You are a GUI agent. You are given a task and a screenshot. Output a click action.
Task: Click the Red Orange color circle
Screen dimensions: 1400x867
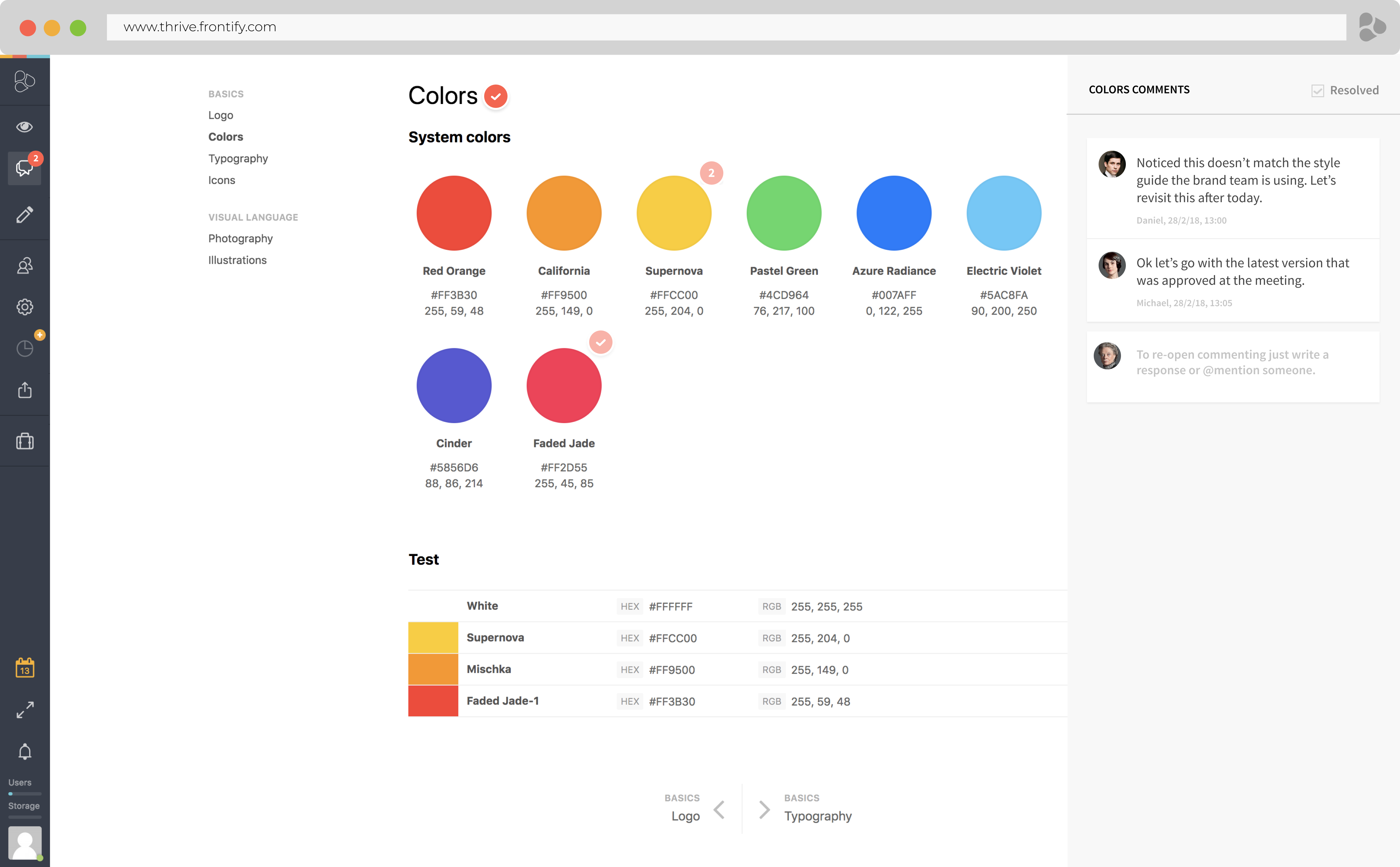(x=454, y=213)
